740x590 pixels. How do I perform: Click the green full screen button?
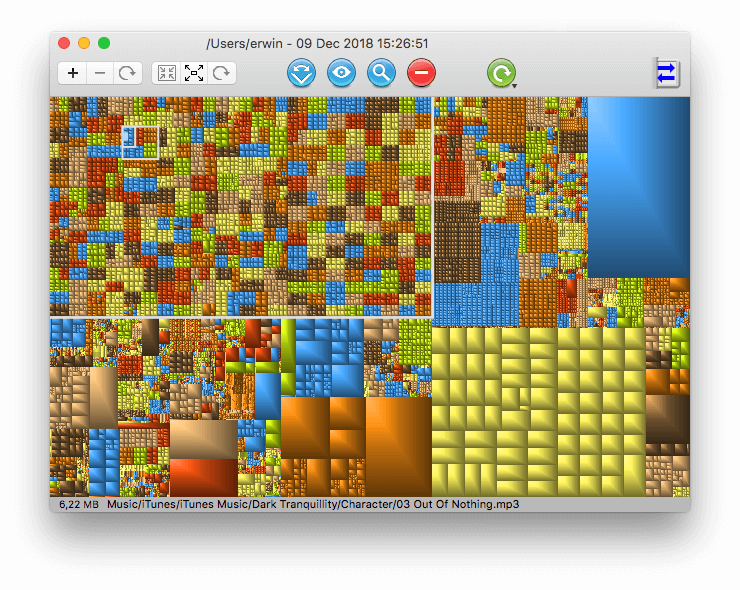104,43
